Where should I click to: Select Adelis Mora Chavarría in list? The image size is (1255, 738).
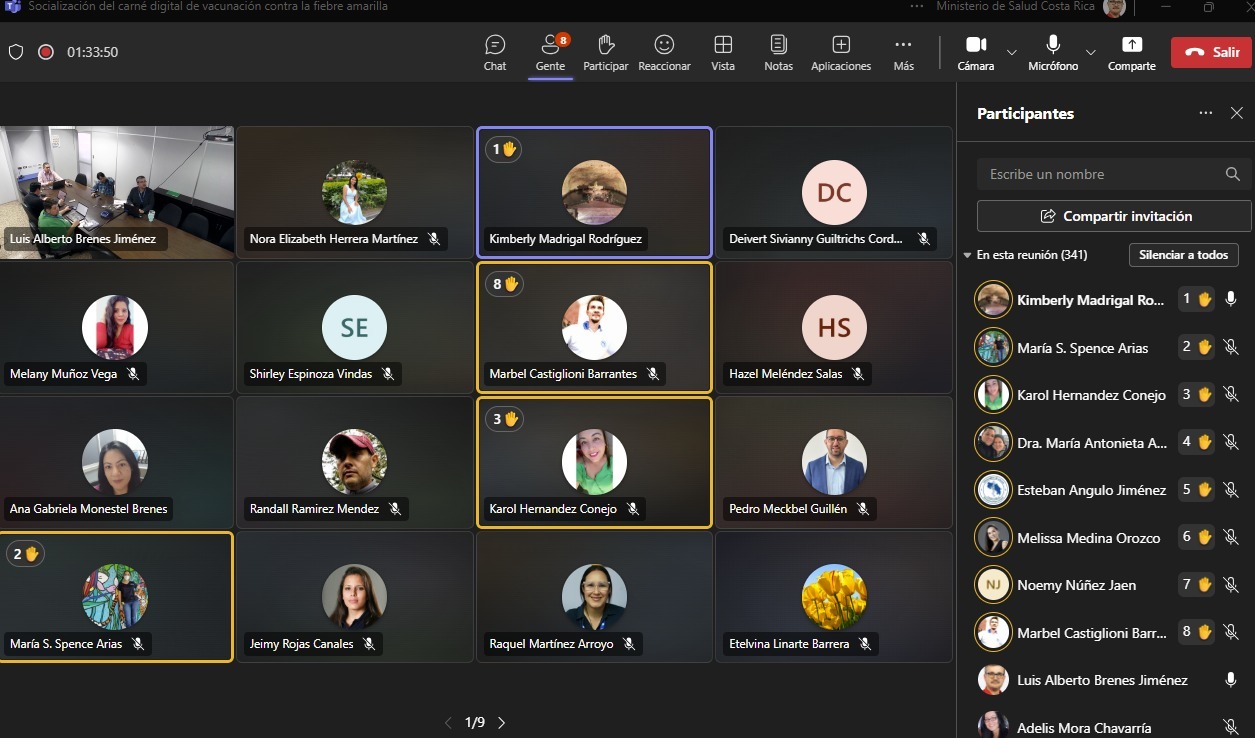coord(1106,727)
